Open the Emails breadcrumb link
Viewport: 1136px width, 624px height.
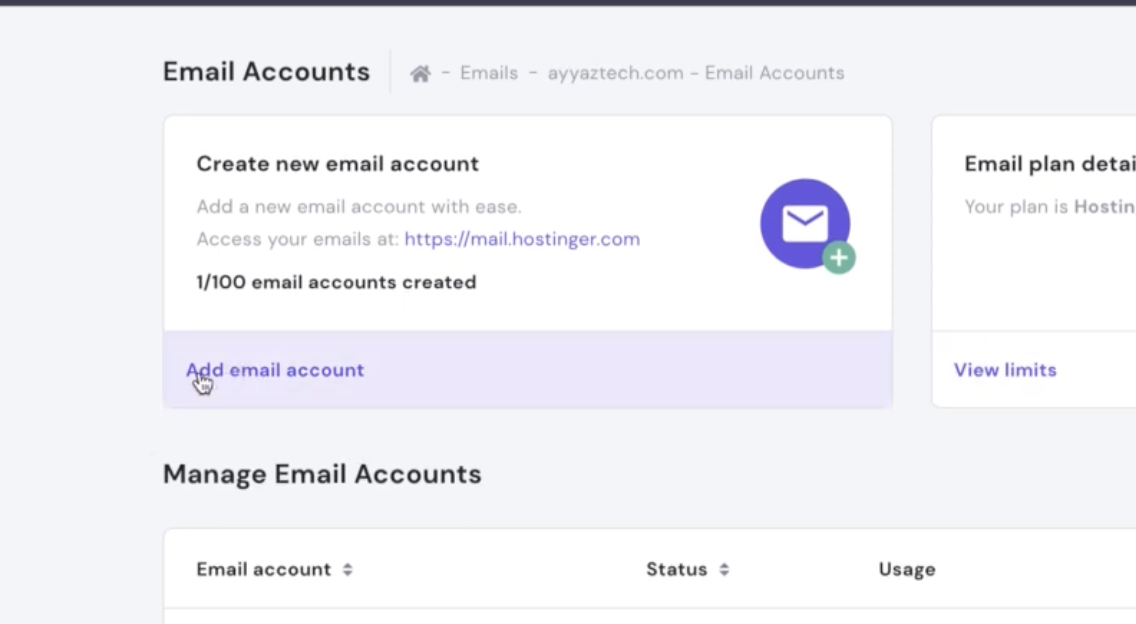tap(488, 73)
